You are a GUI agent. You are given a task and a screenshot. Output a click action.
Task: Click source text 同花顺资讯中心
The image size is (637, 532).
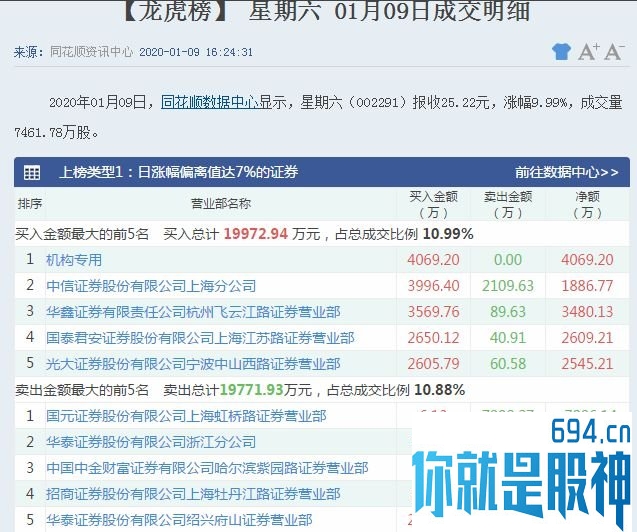click(x=91, y=52)
